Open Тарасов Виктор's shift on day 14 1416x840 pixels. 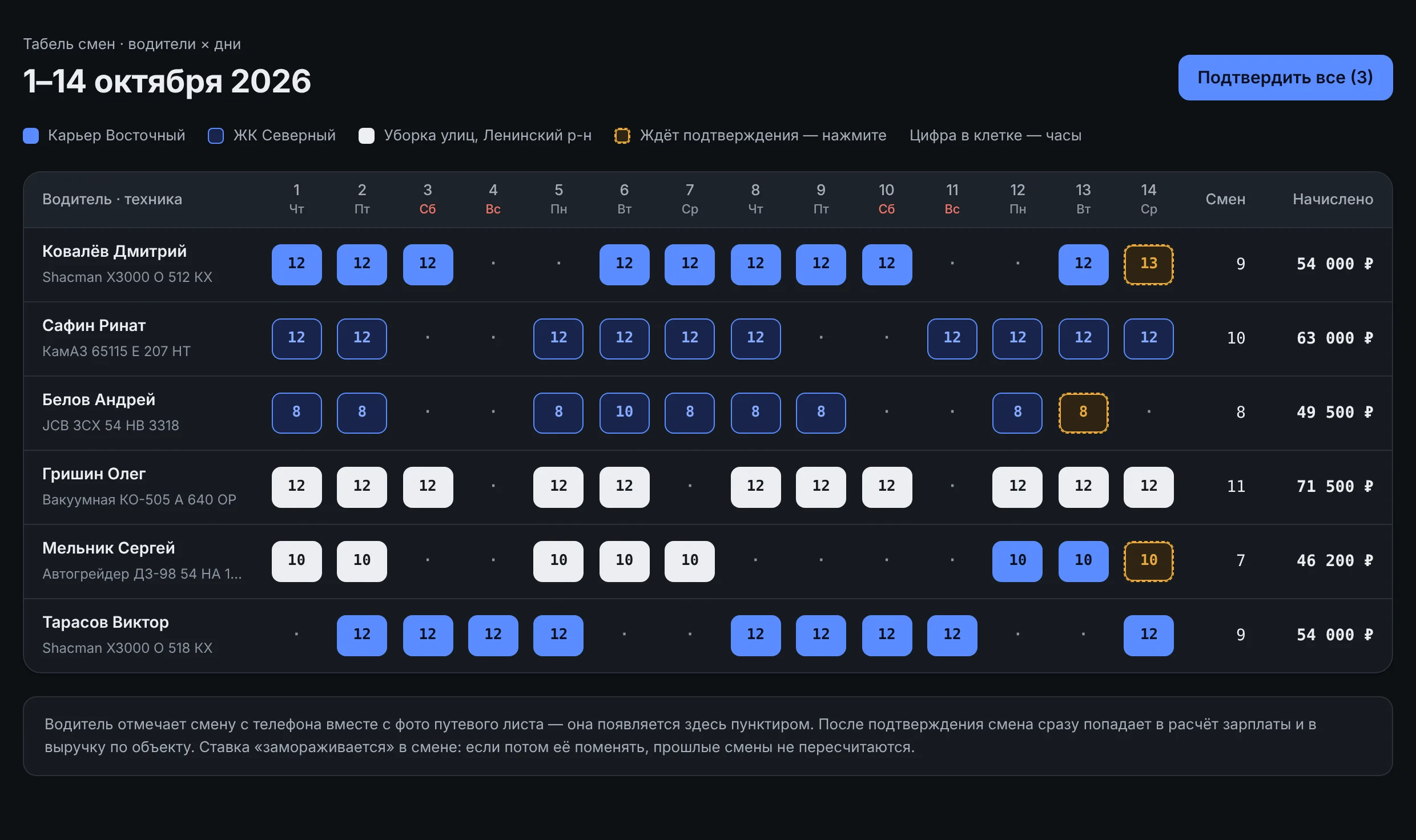tap(1148, 635)
